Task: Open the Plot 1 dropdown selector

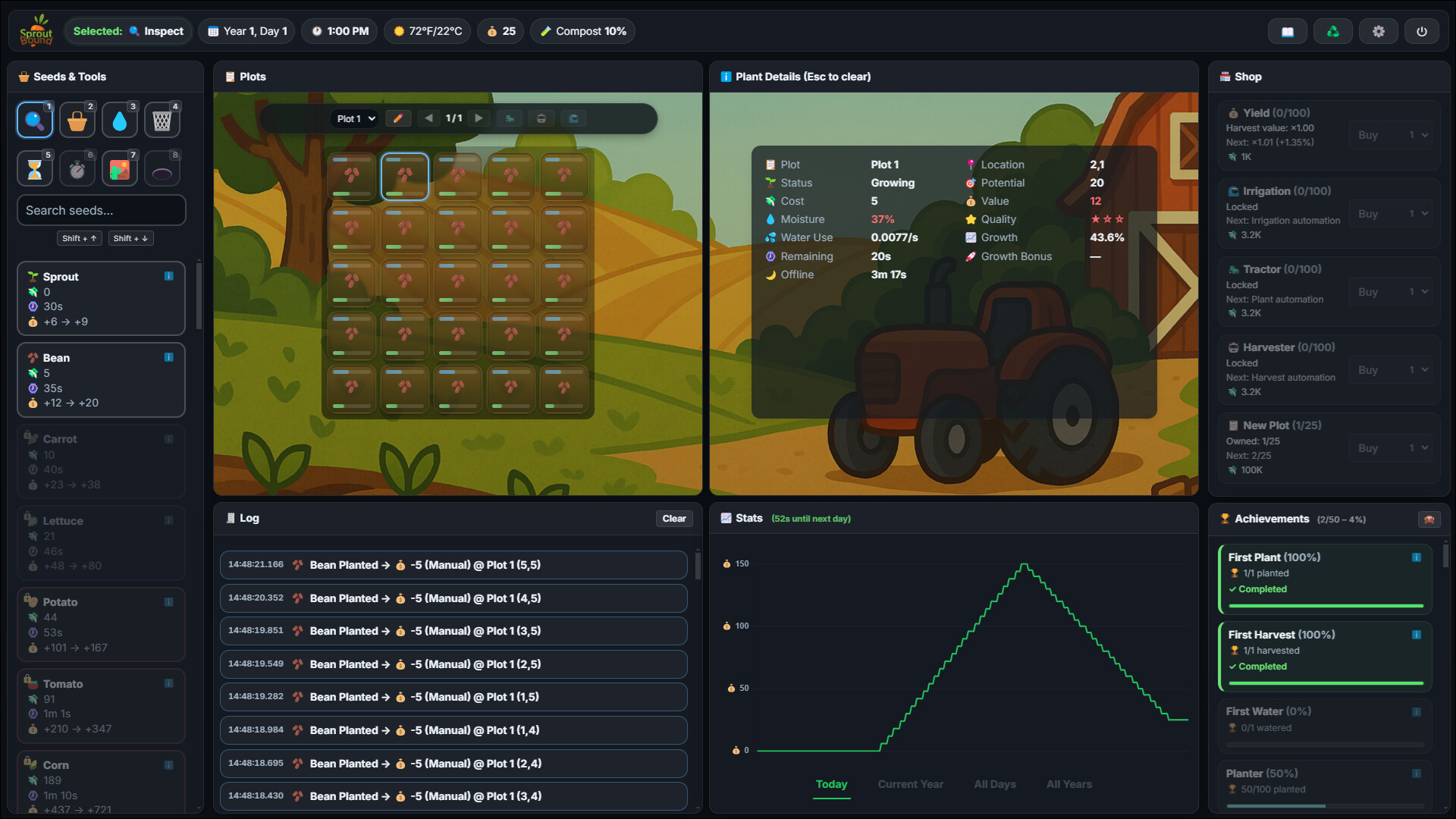Action: [356, 118]
